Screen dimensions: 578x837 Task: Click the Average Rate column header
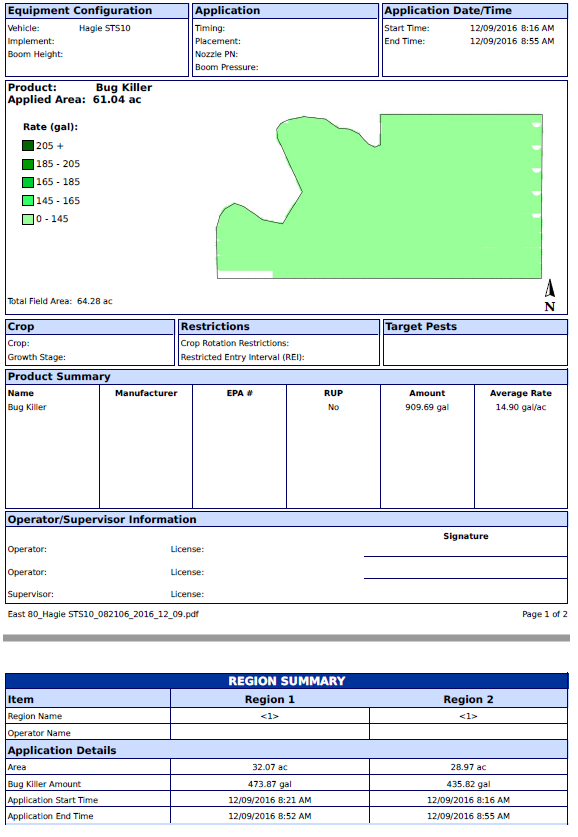click(x=520, y=393)
